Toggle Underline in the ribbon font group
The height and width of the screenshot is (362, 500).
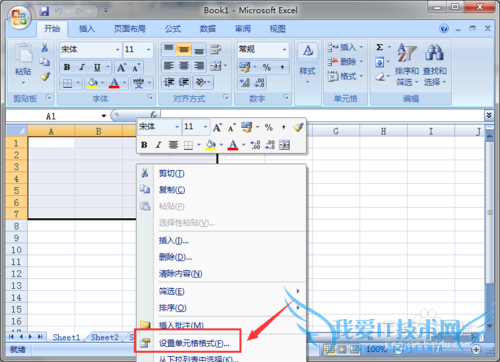click(x=97, y=67)
